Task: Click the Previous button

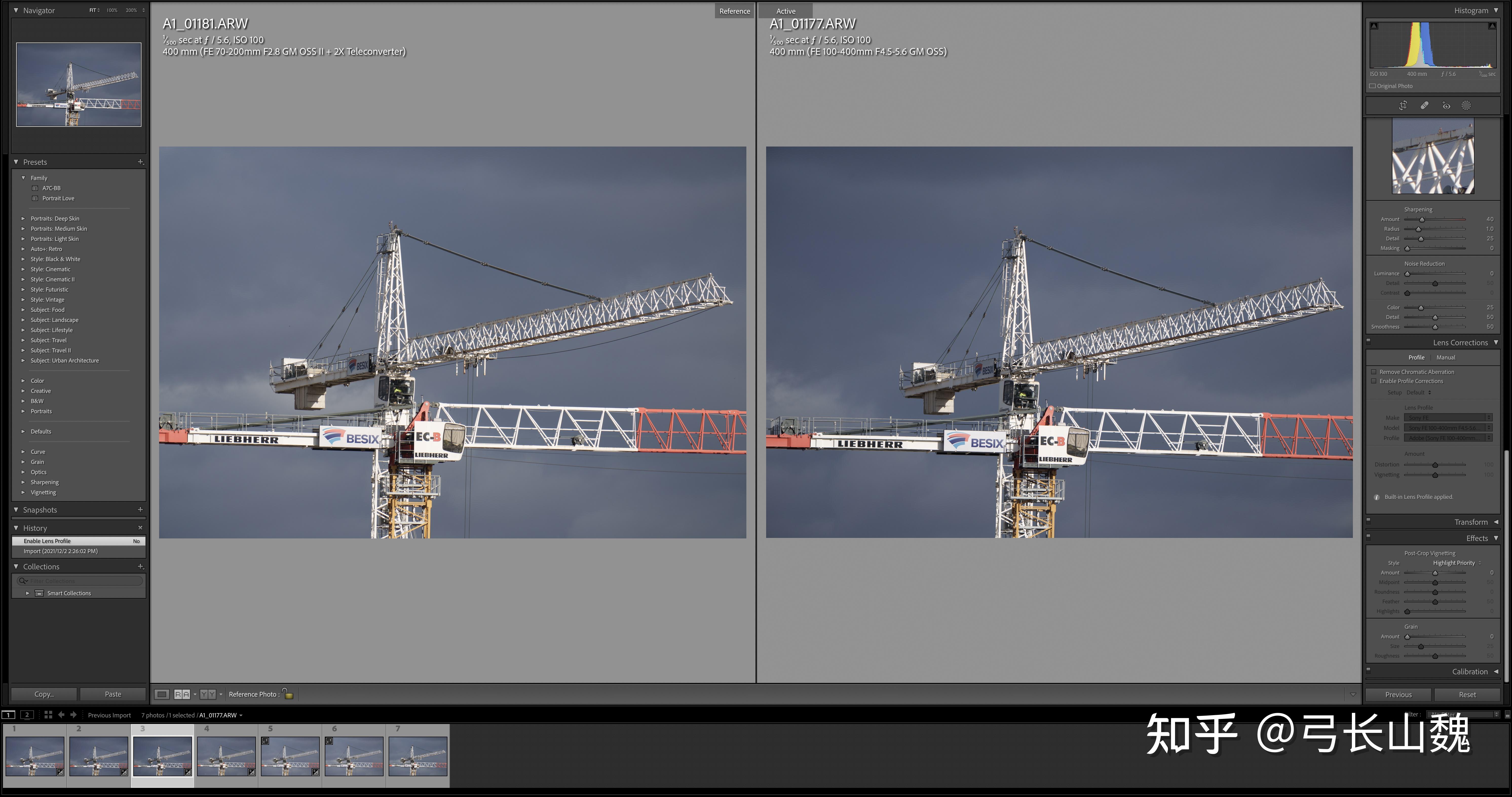Action: pyautogui.click(x=1398, y=695)
